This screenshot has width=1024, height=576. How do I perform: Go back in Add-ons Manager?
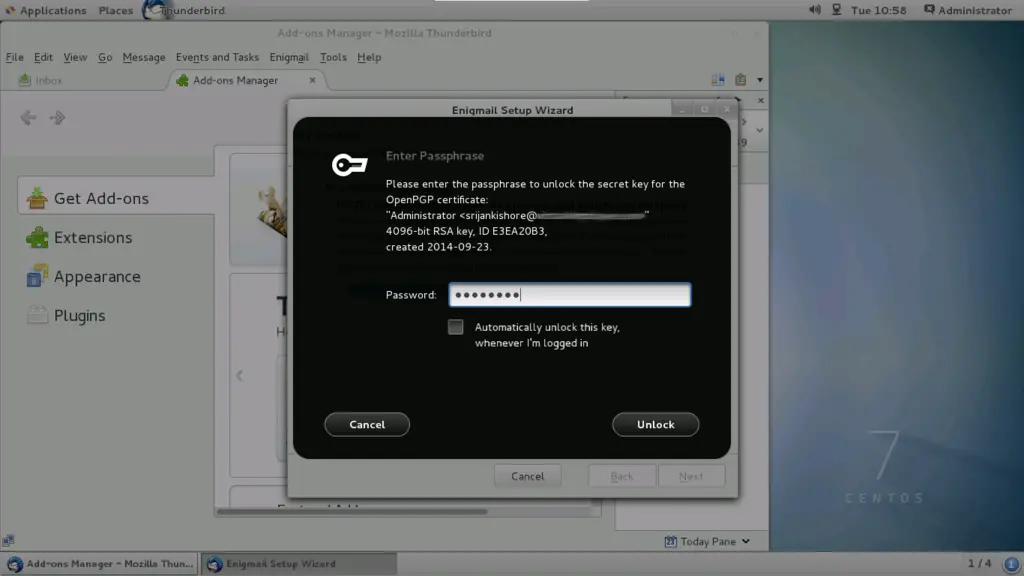[x=27, y=118]
